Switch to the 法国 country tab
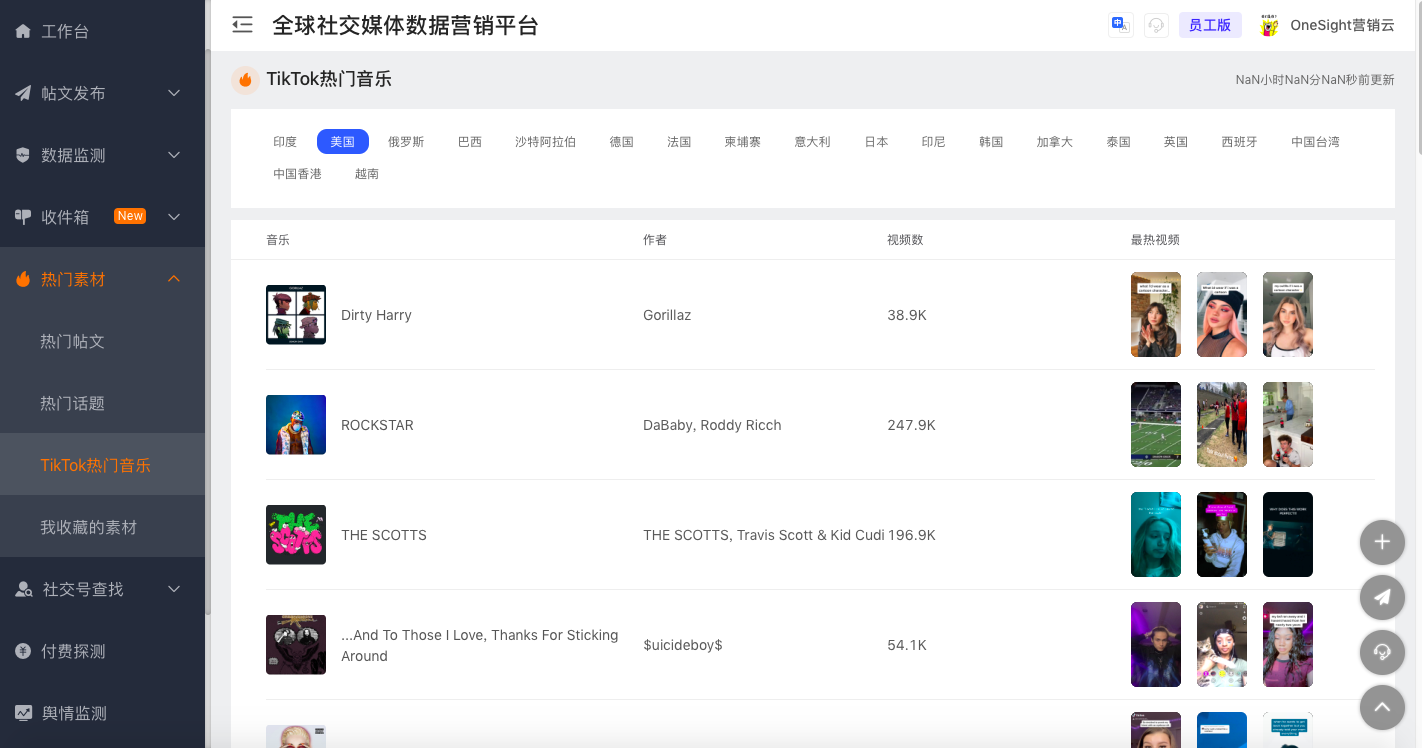This screenshot has height=748, width=1422. pos(679,142)
